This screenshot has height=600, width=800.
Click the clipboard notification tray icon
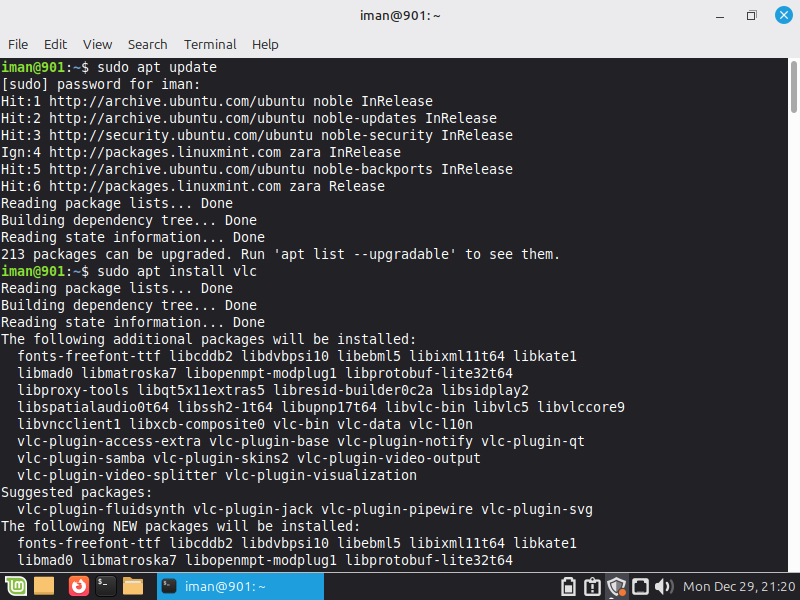click(x=593, y=586)
